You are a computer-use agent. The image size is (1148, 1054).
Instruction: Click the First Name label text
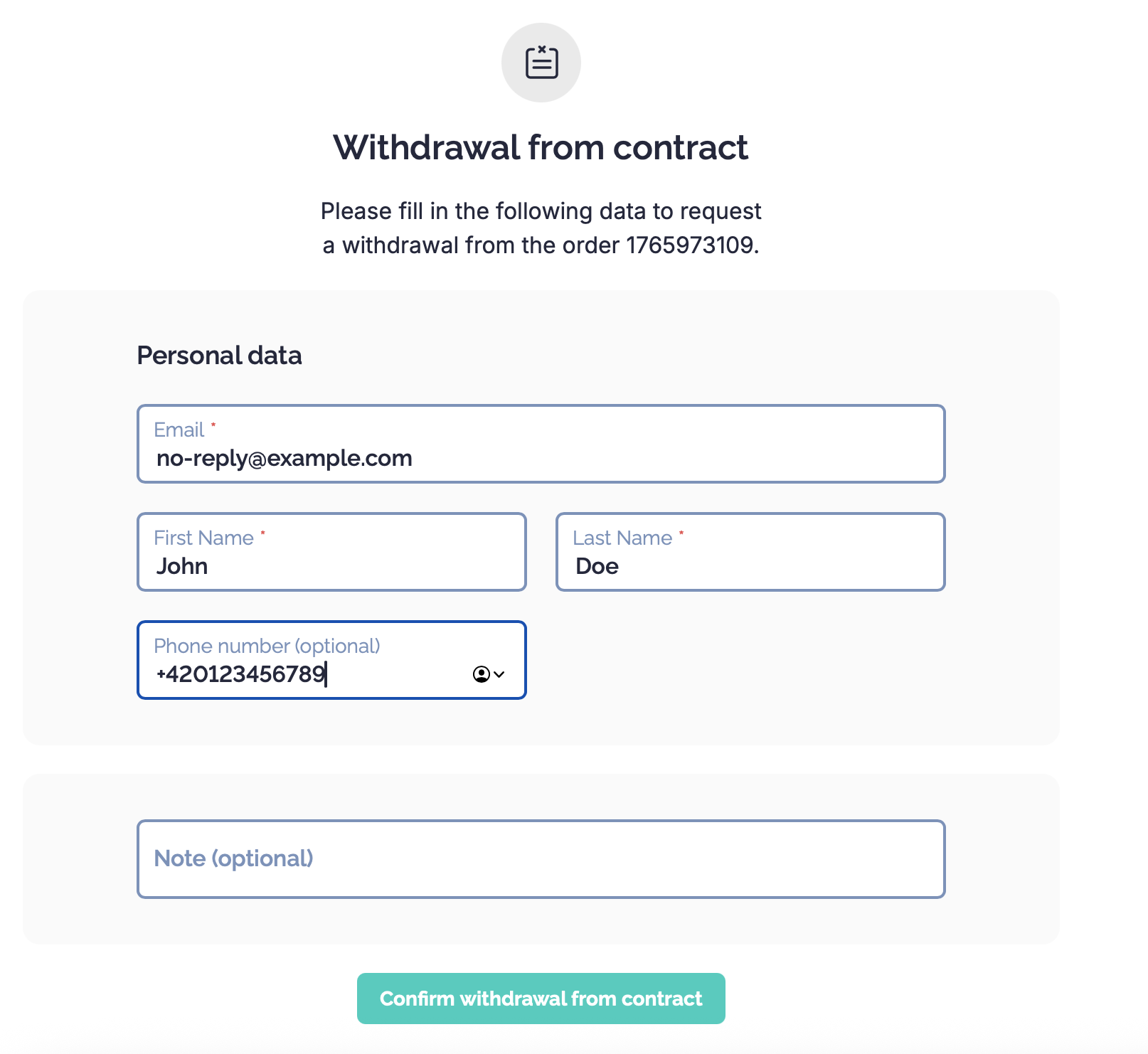click(203, 538)
